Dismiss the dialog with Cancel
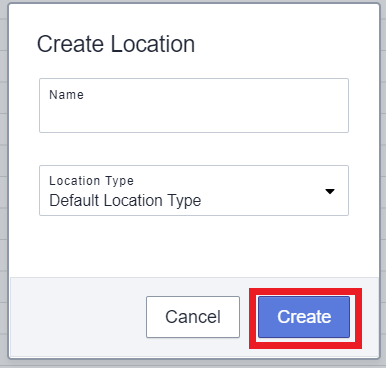386x368 pixels. pyautogui.click(x=193, y=317)
